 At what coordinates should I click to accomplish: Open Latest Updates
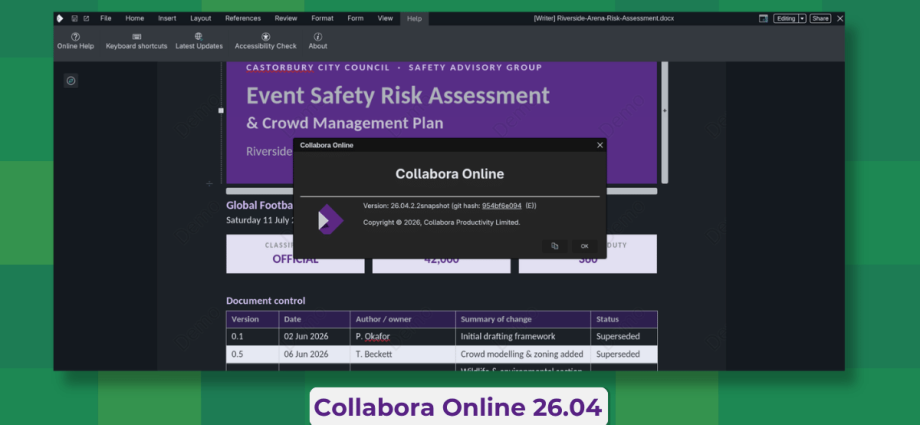pyautogui.click(x=199, y=41)
